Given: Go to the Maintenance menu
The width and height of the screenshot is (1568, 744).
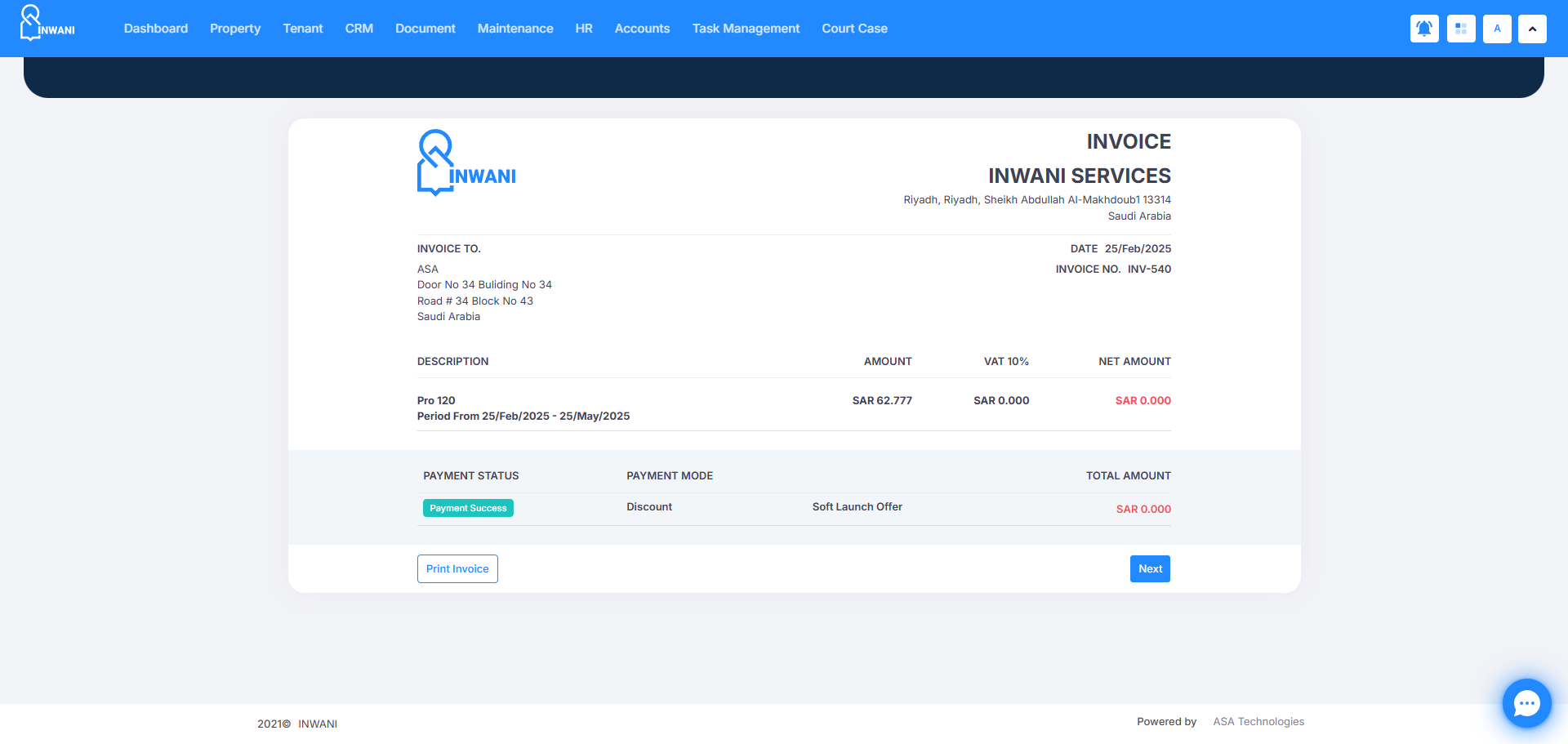Looking at the screenshot, I should 515,29.
